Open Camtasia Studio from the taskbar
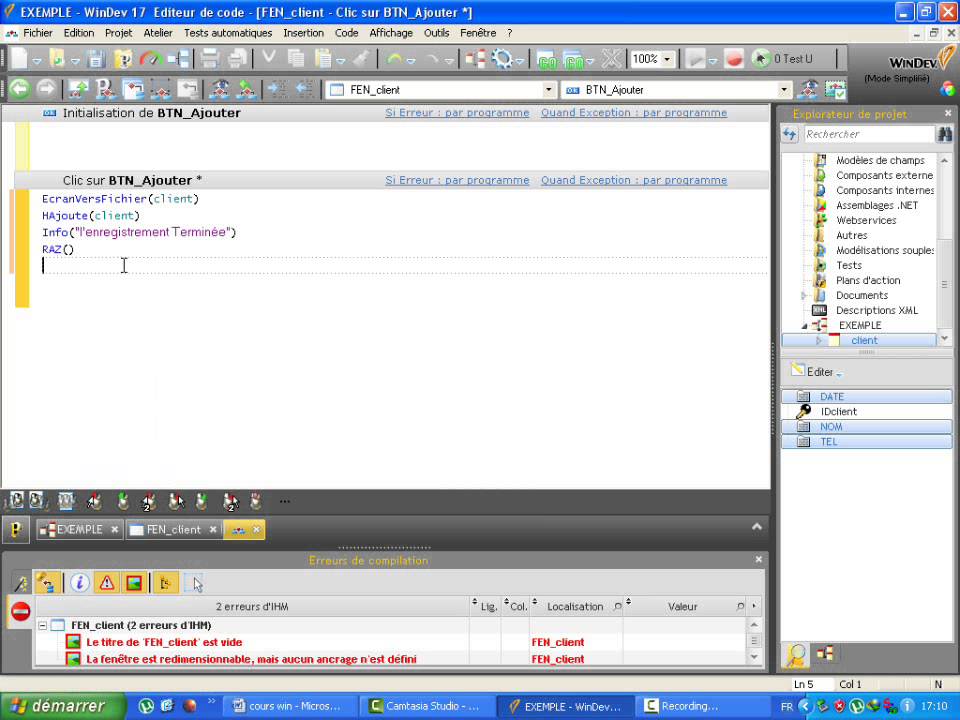 click(x=426, y=706)
